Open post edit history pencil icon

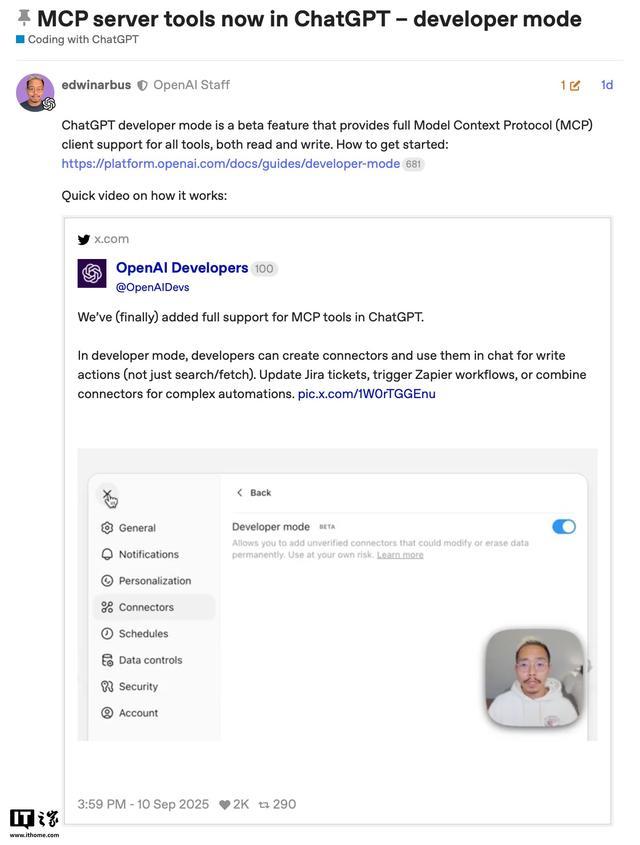[574, 86]
